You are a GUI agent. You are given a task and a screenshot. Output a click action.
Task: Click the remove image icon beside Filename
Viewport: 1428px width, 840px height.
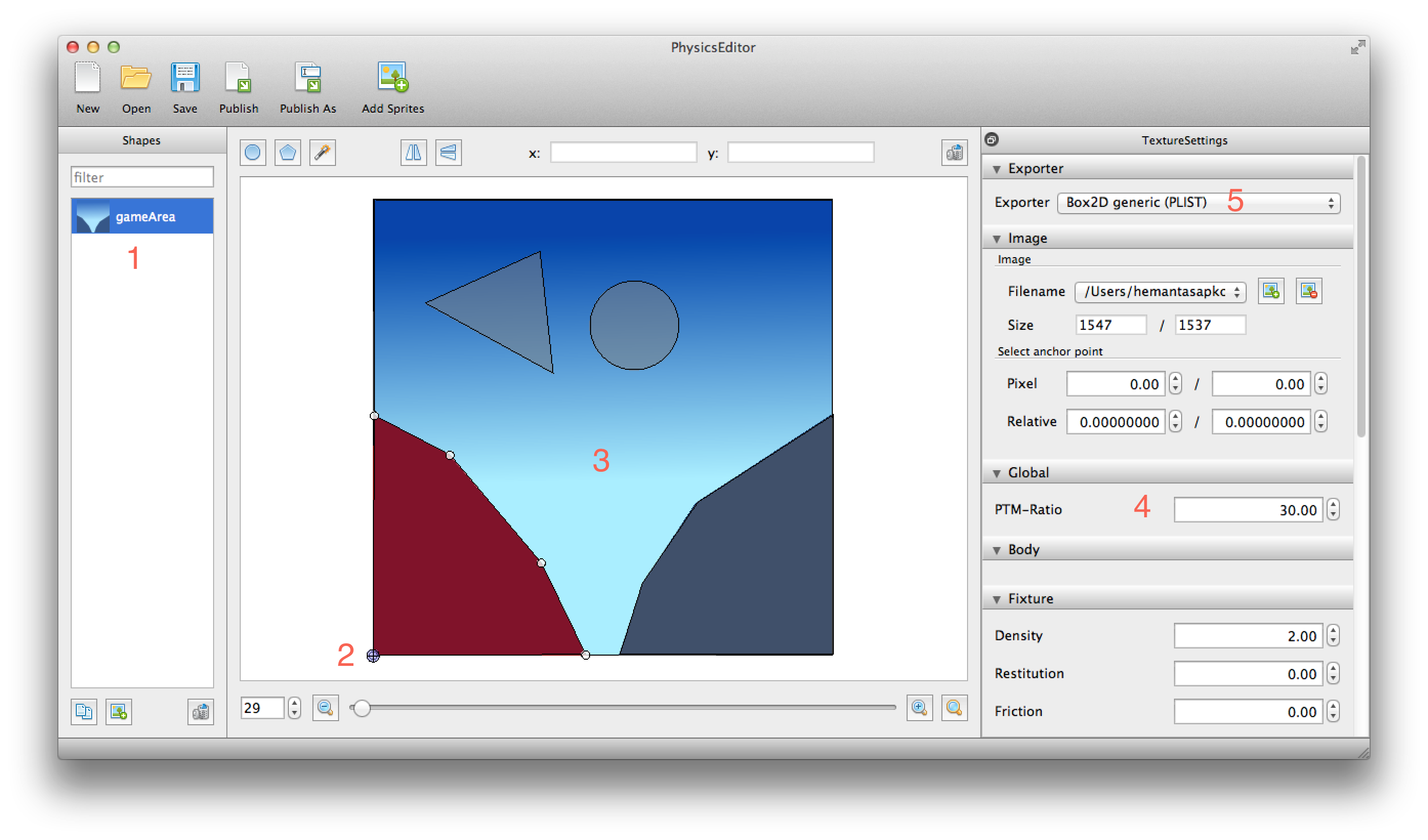coord(1309,291)
